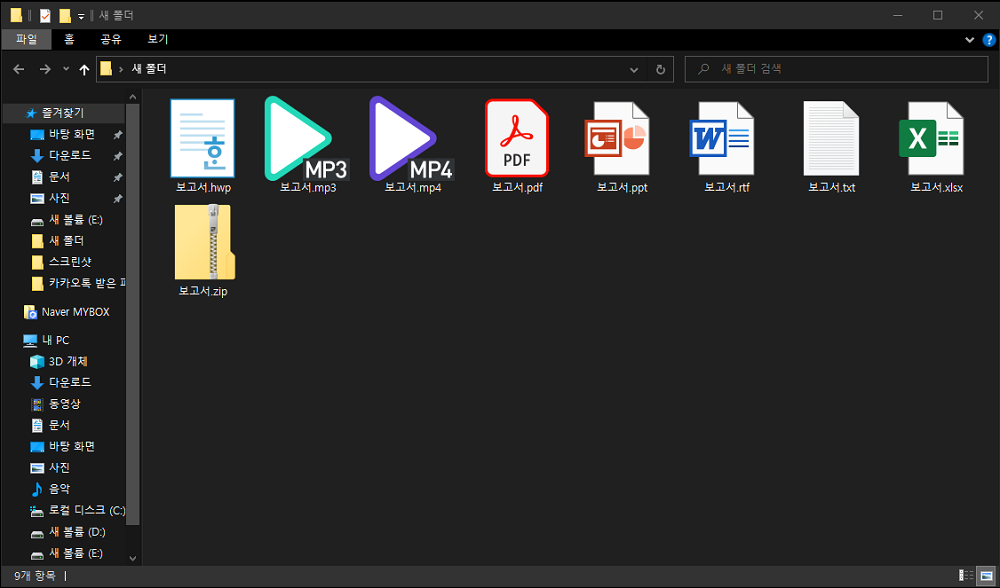Click the file name 보고서.hwp label
This screenshot has height=588, width=1000.
click(203, 187)
